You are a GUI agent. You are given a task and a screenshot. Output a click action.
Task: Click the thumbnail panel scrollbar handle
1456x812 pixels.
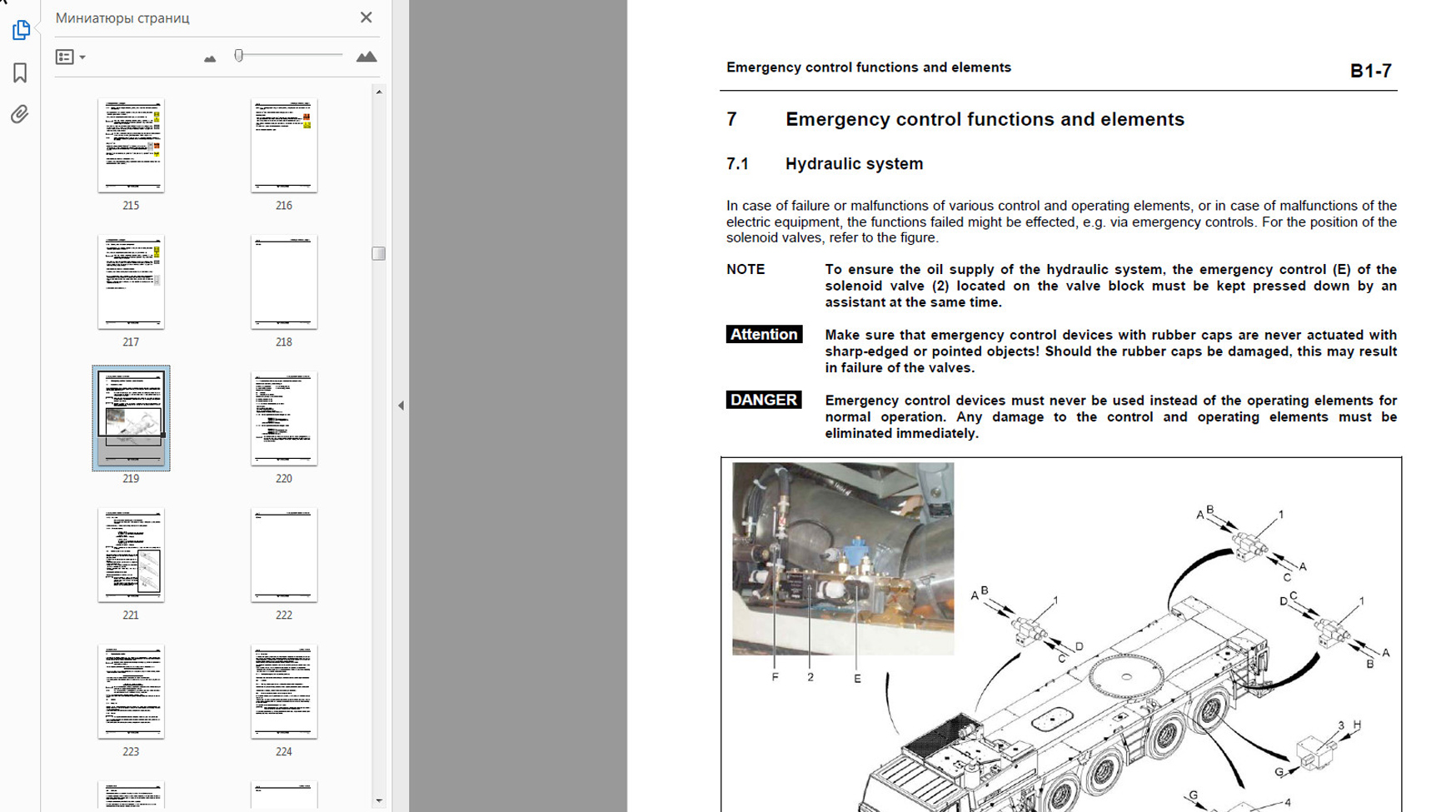click(379, 253)
